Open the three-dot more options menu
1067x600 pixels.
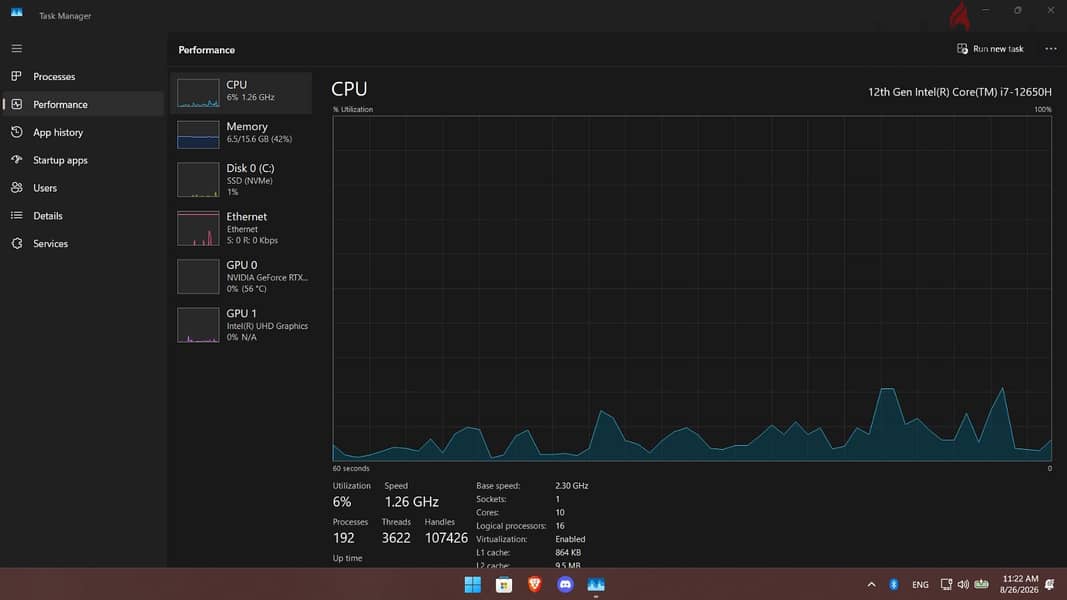click(x=1051, y=49)
